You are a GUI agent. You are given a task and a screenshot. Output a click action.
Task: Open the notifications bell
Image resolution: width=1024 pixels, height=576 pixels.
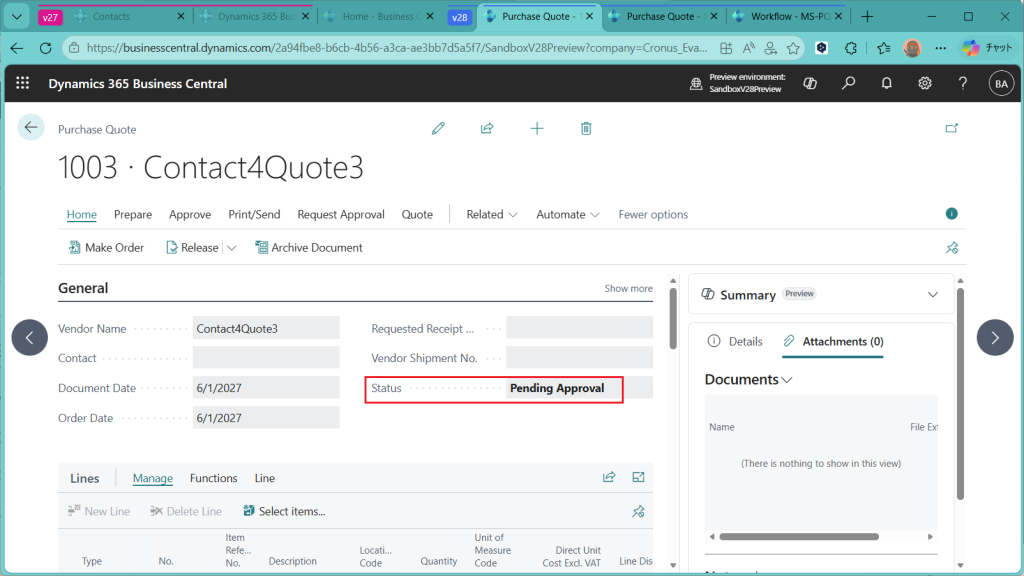(886, 84)
